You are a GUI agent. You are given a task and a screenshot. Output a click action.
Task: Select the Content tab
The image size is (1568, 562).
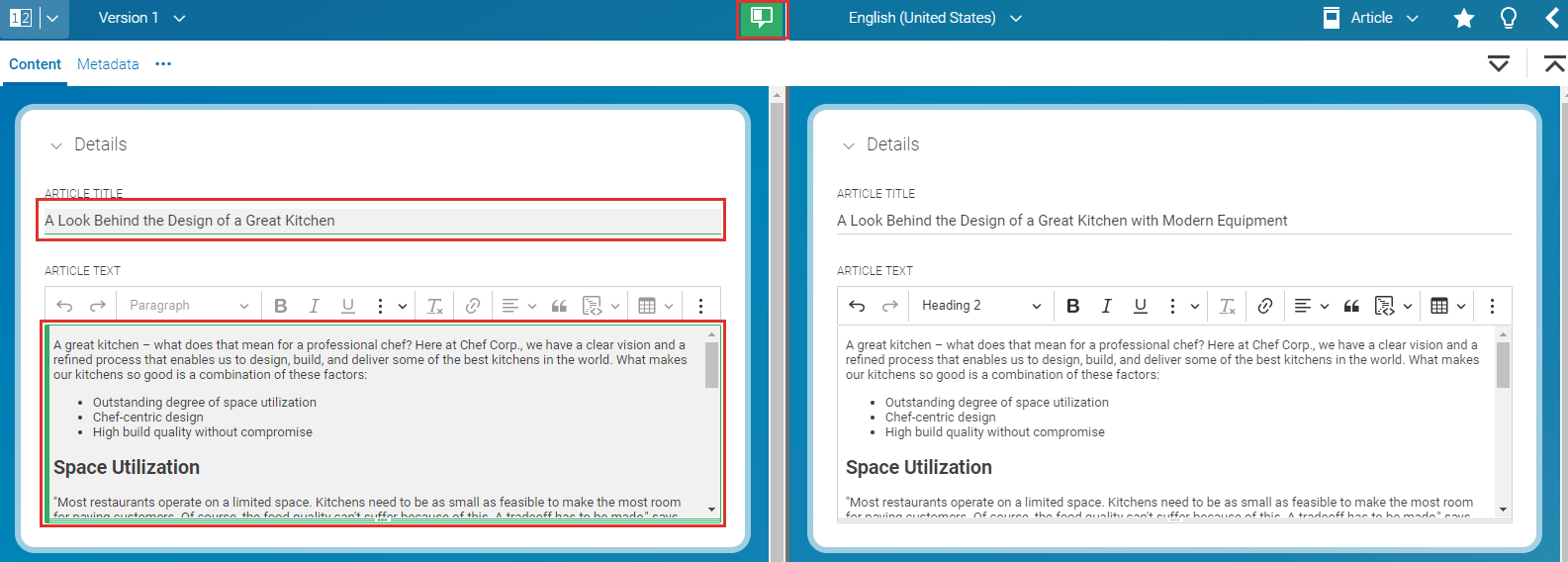click(35, 64)
